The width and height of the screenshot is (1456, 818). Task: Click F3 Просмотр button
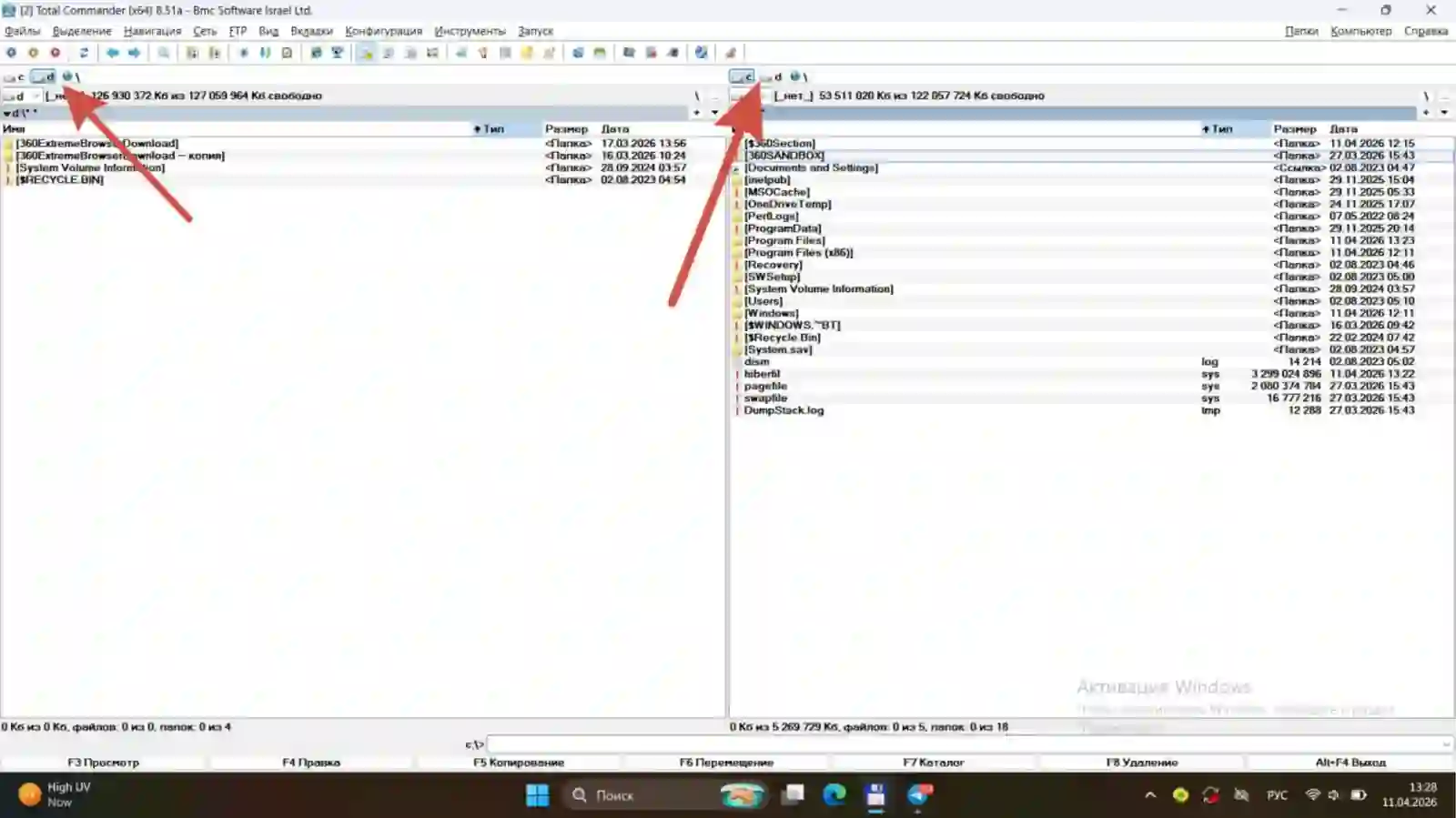[x=104, y=762]
